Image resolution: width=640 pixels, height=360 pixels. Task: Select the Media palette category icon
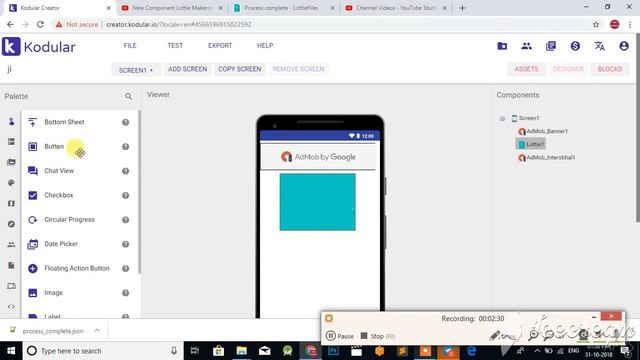point(11,162)
